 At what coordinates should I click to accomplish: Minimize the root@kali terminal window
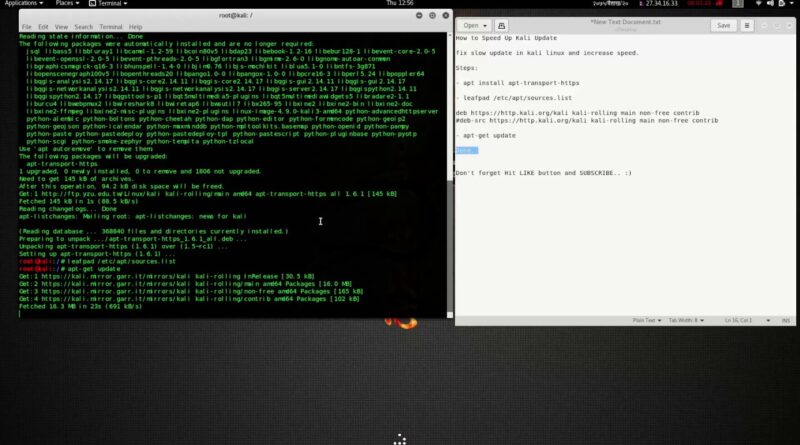pos(419,15)
